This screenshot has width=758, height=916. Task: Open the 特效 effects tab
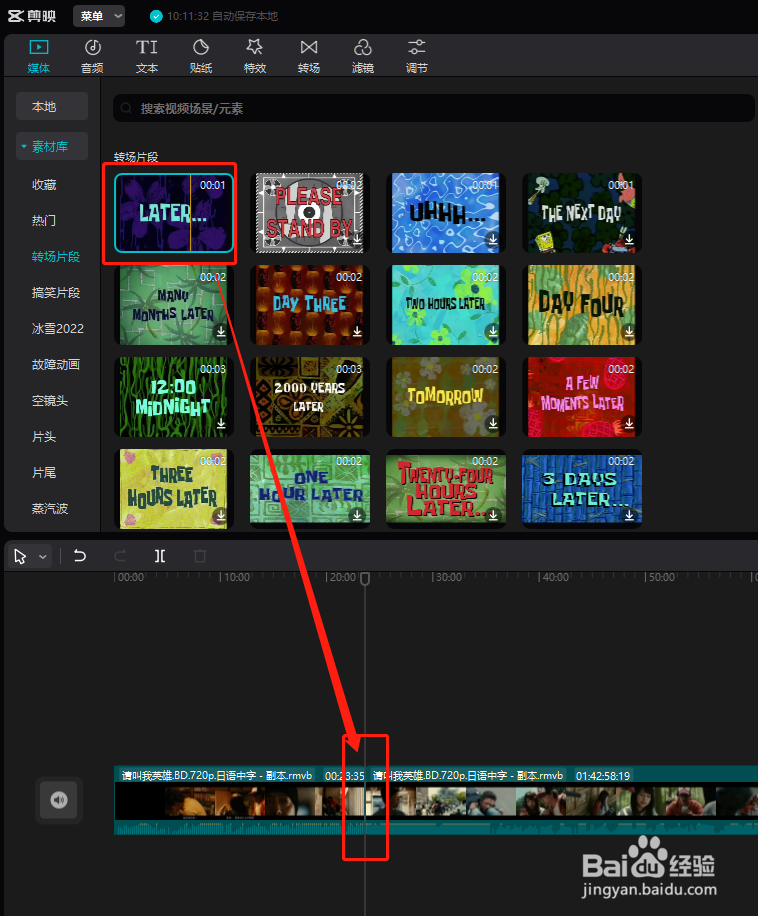[255, 55]
